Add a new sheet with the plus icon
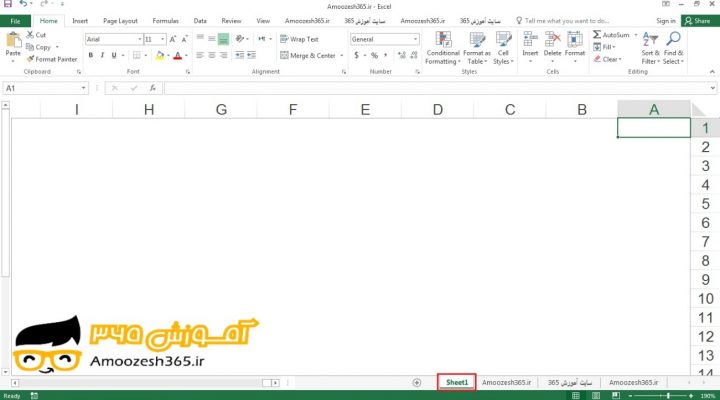Image resolution: width=720 pixels, height=400 pixels. pos(416,383)
